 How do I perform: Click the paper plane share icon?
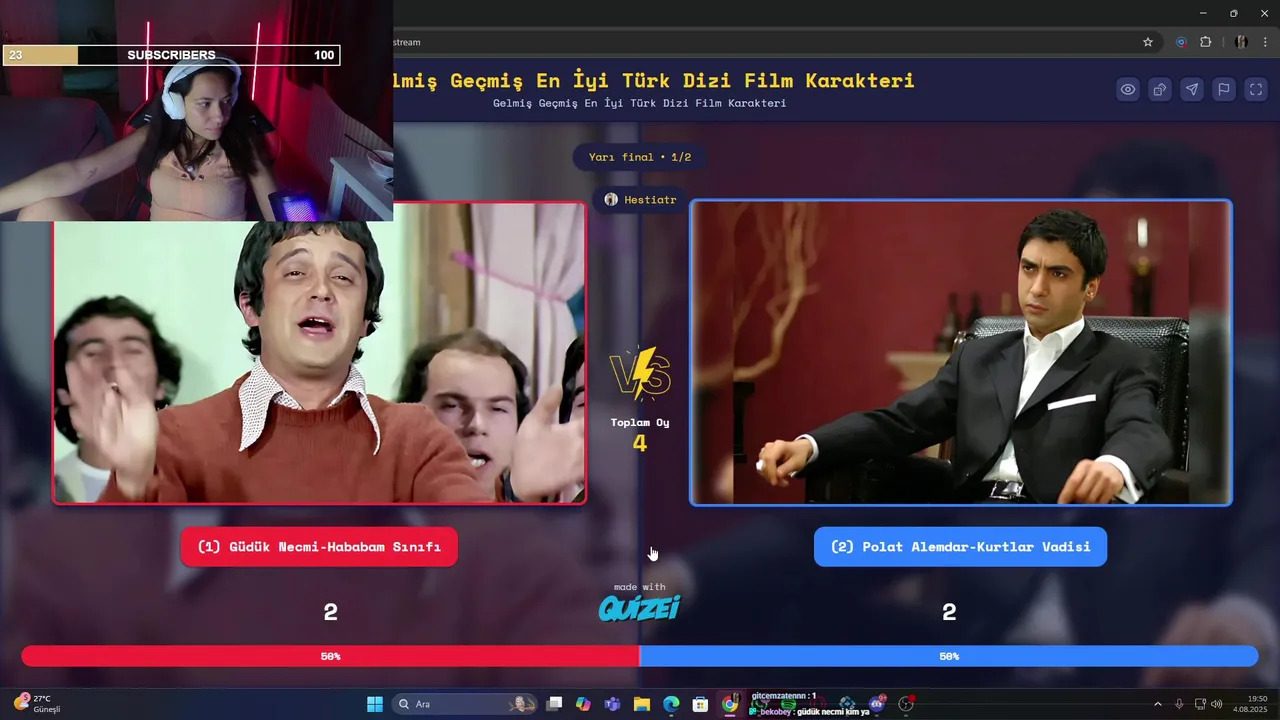click(x=1192, y=89)
